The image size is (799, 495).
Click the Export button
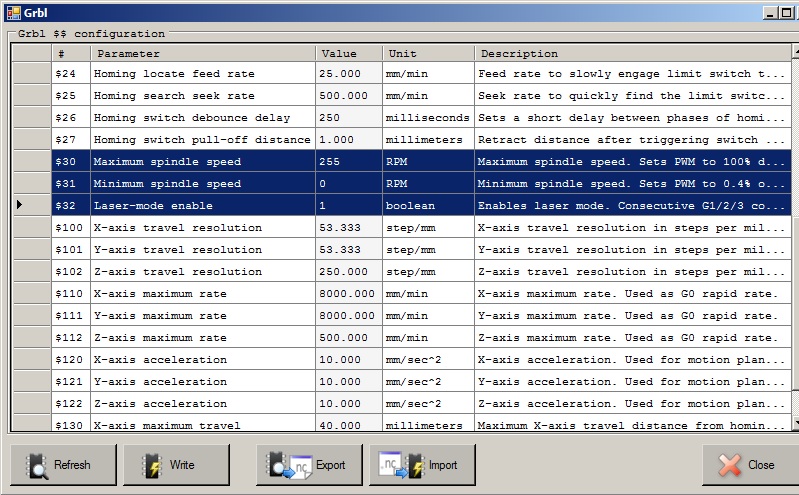point(309,464)
